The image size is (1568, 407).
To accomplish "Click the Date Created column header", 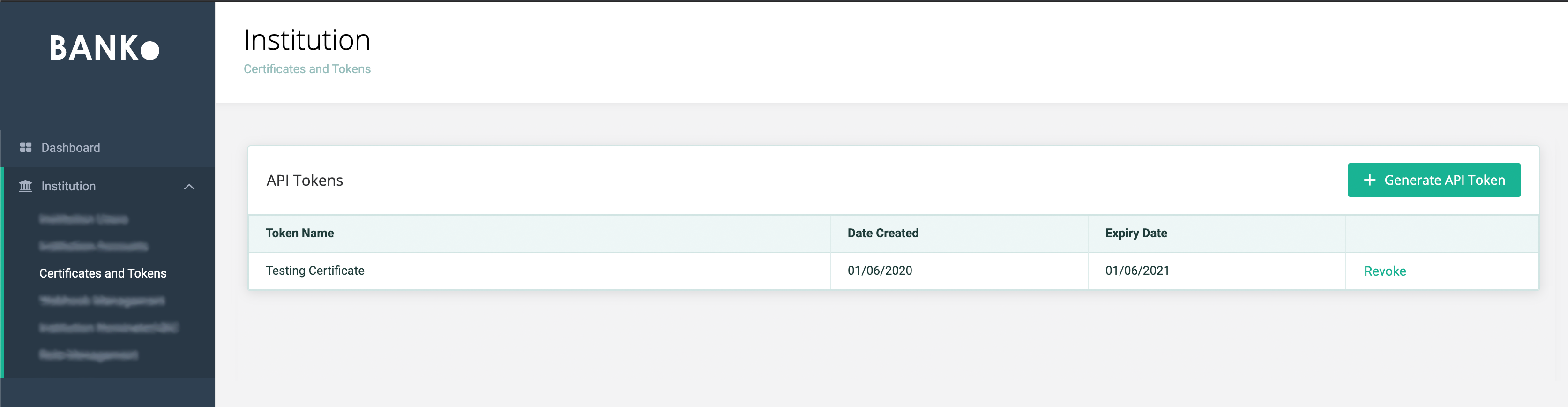I will [x=882, y=233].
